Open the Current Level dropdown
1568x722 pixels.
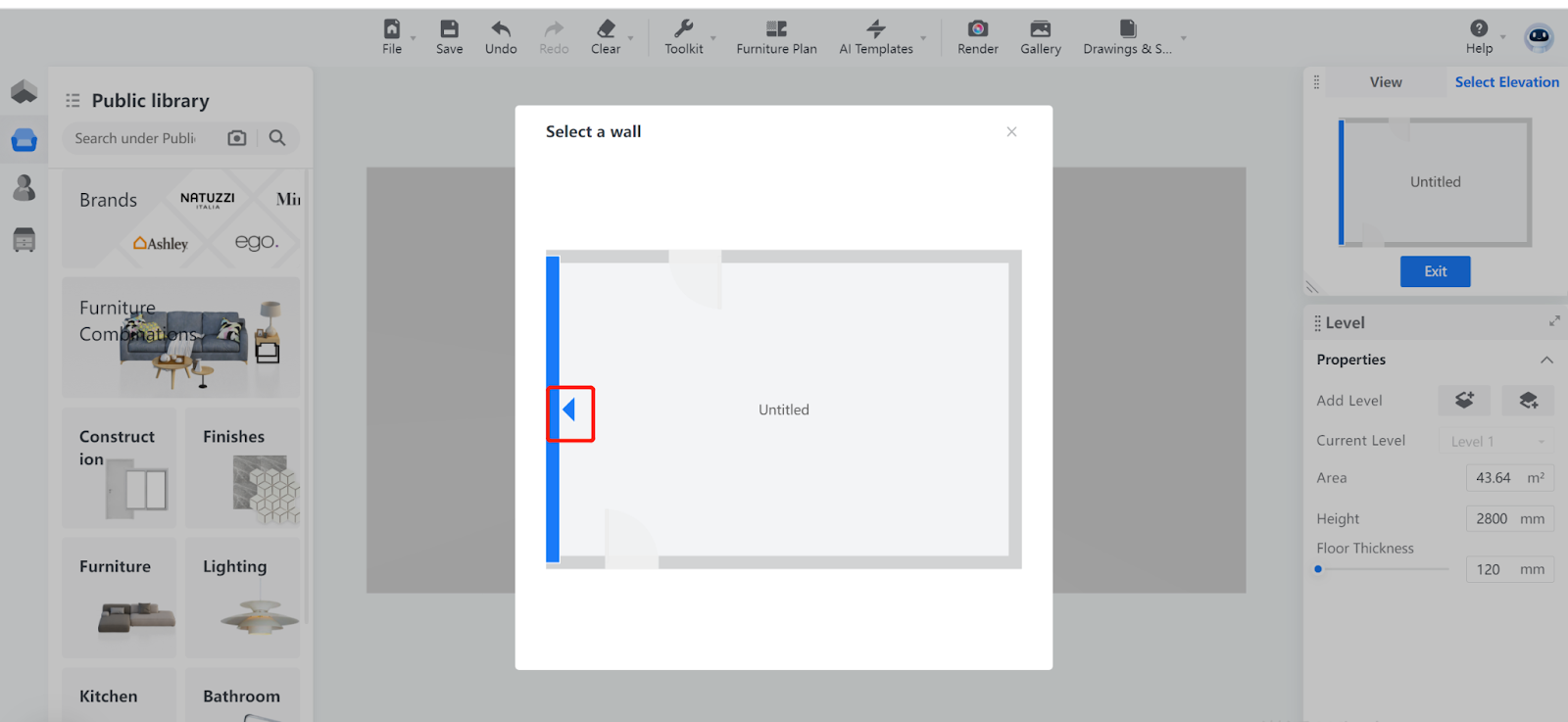(x=1496, y=441)
